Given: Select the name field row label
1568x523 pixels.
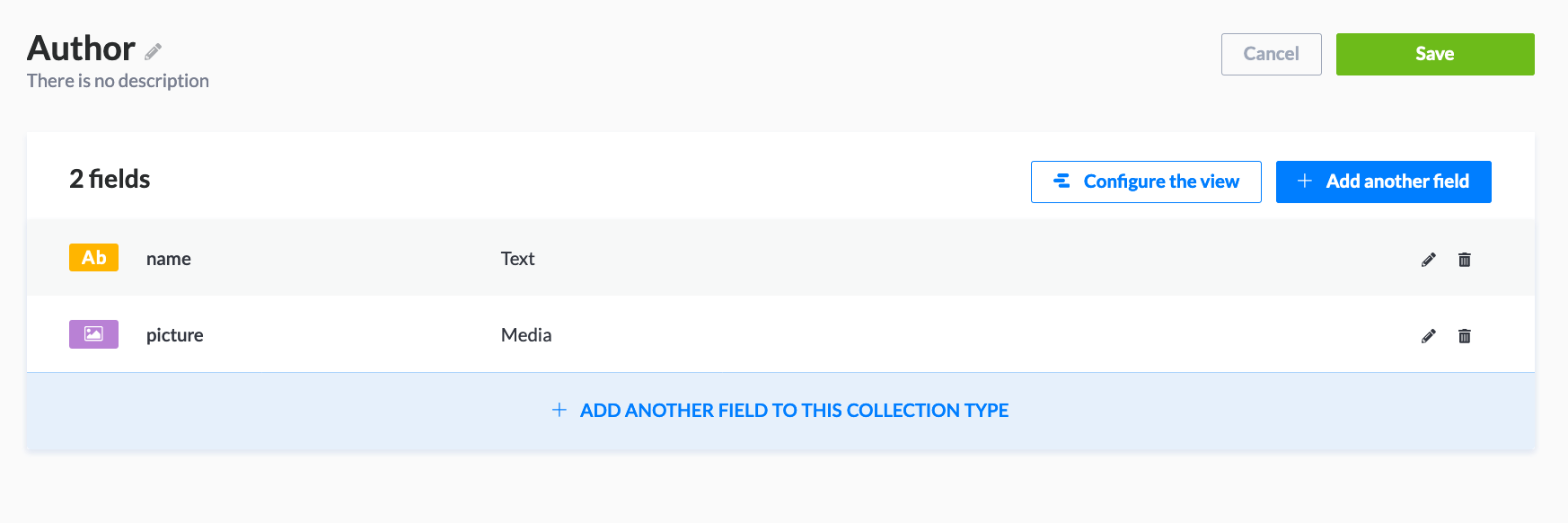Looking at the screenshot, I should tap(169, 259).
